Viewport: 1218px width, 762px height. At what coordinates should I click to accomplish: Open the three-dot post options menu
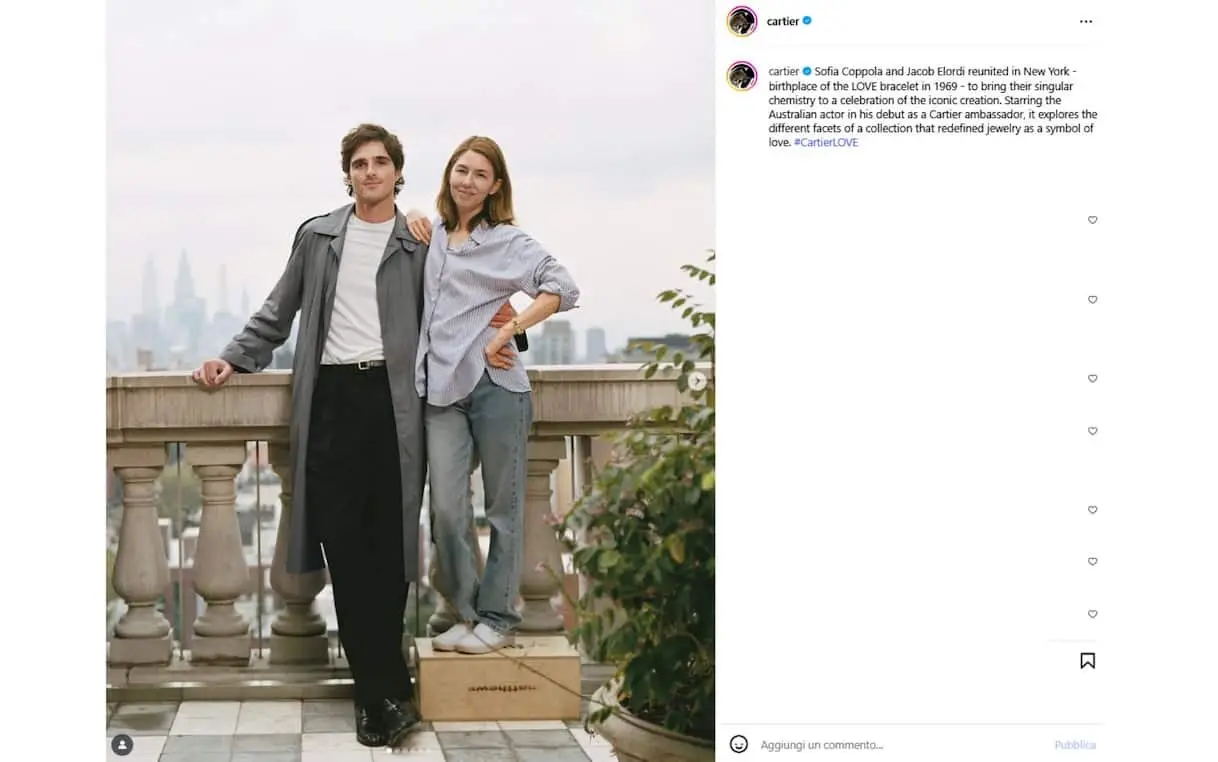(1085, 21)
